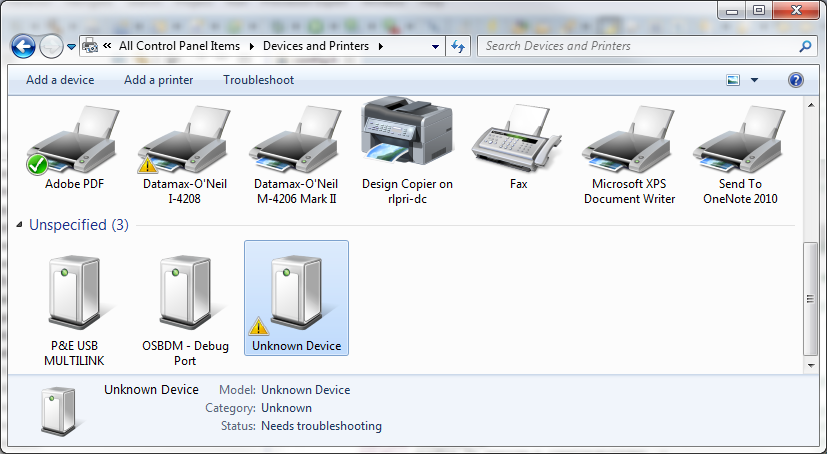The width and height of the screenshot is (827, 454).
Task: Click All Control Panel Items breadcrumb
Action: point(179,46)
